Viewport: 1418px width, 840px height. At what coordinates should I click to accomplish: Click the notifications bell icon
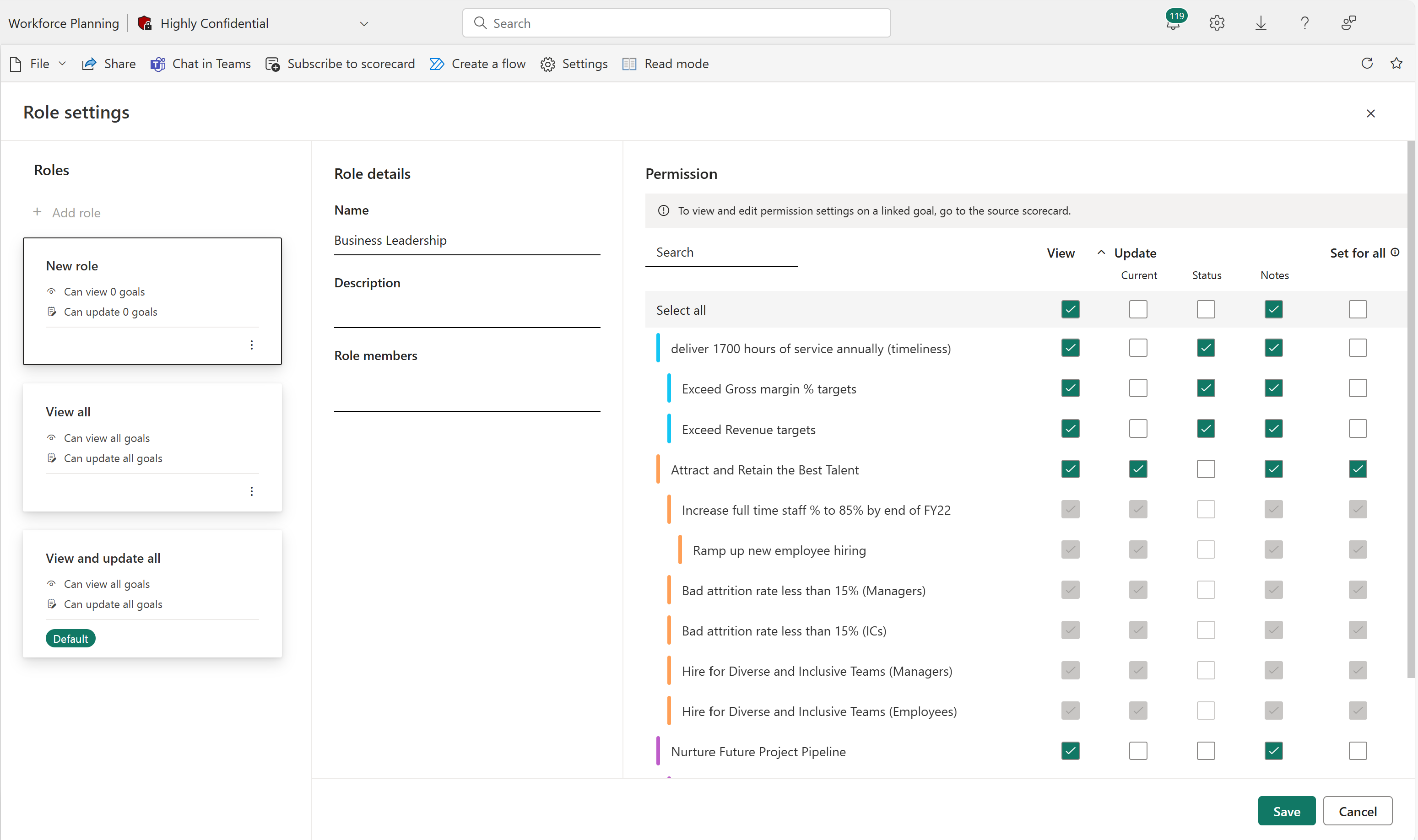click(x=1174, y=23)
